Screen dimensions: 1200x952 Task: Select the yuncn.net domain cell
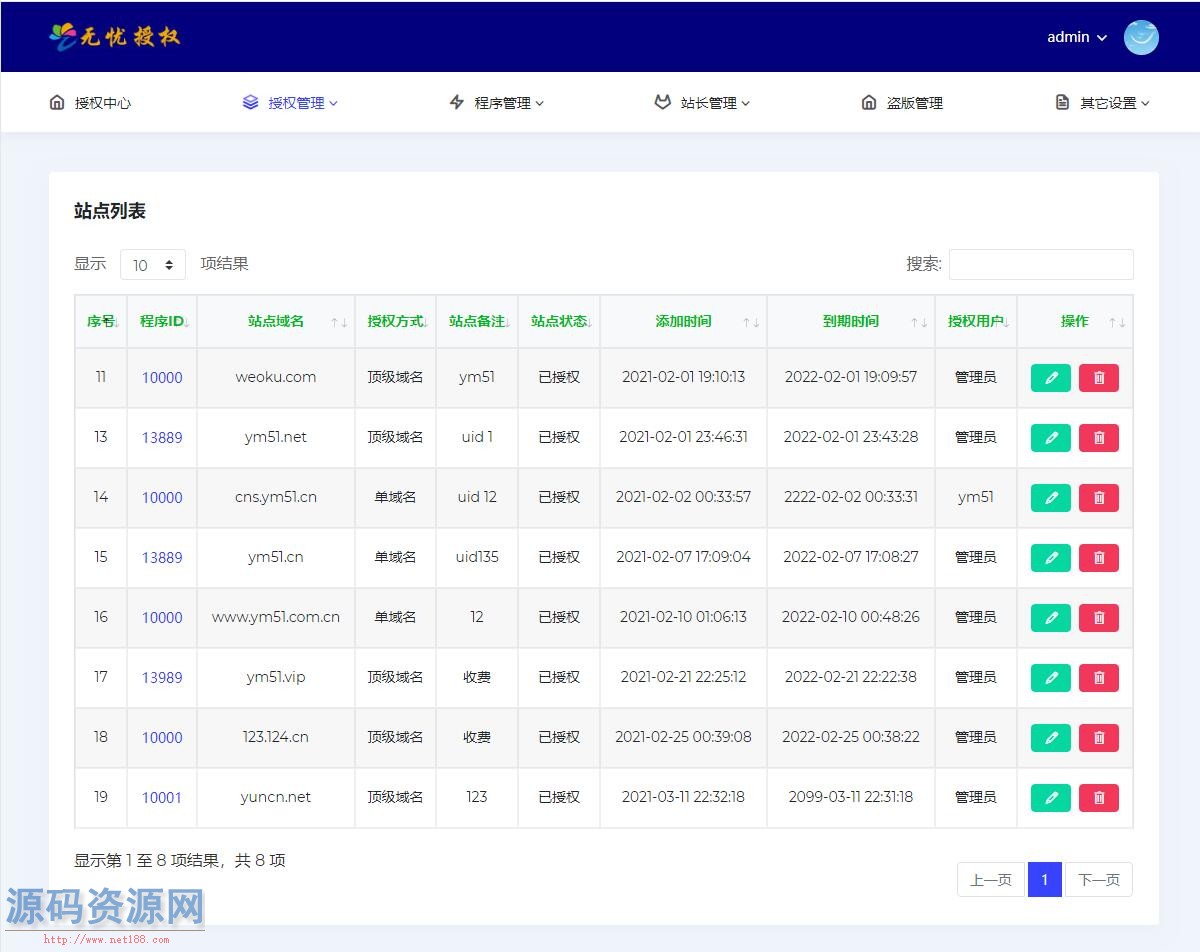tap(276, 797)
